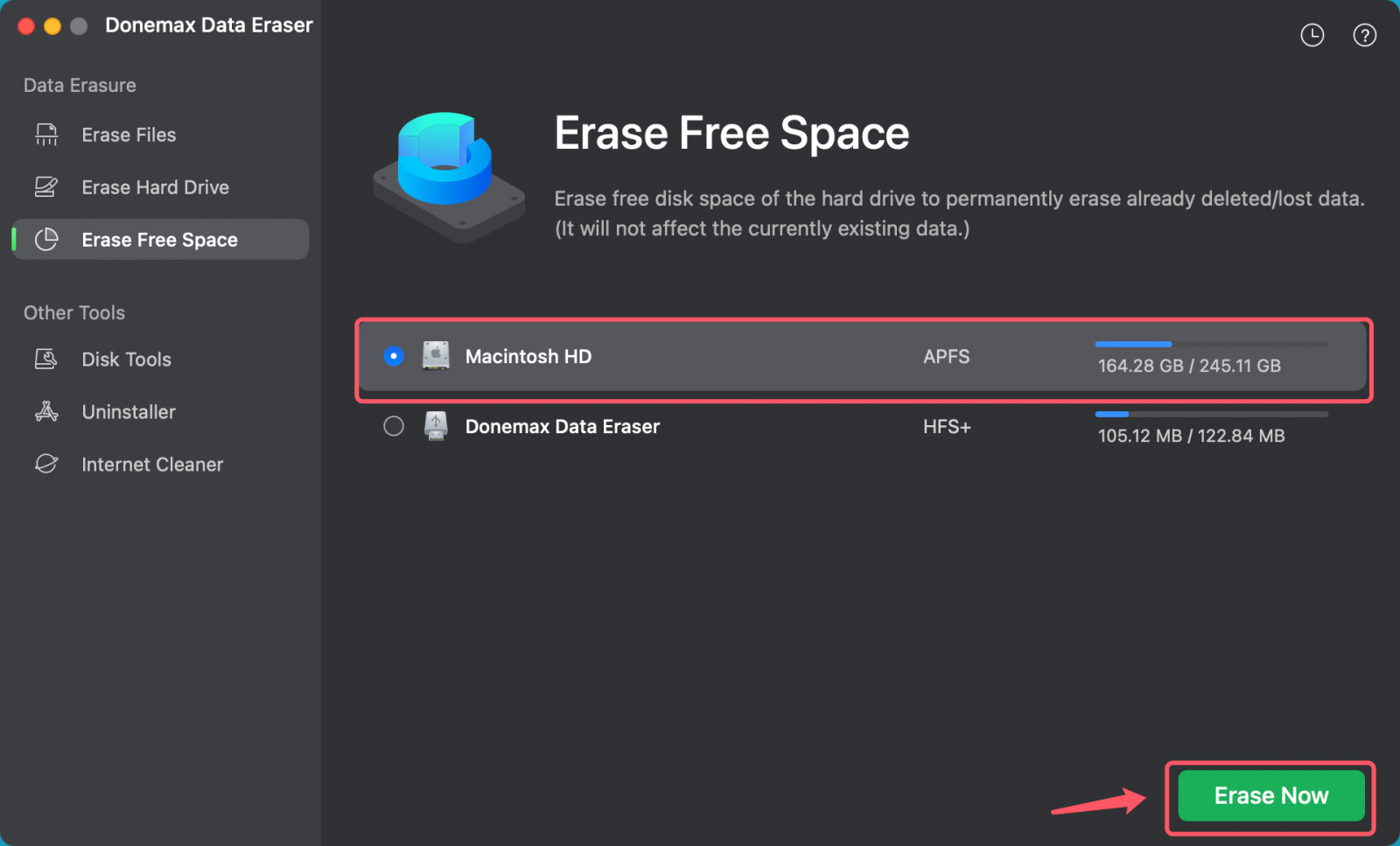The height and width of the screenshot is (846, 1400).
Task: Click the Erase Free Space pie icon
Action: point(46,239)
